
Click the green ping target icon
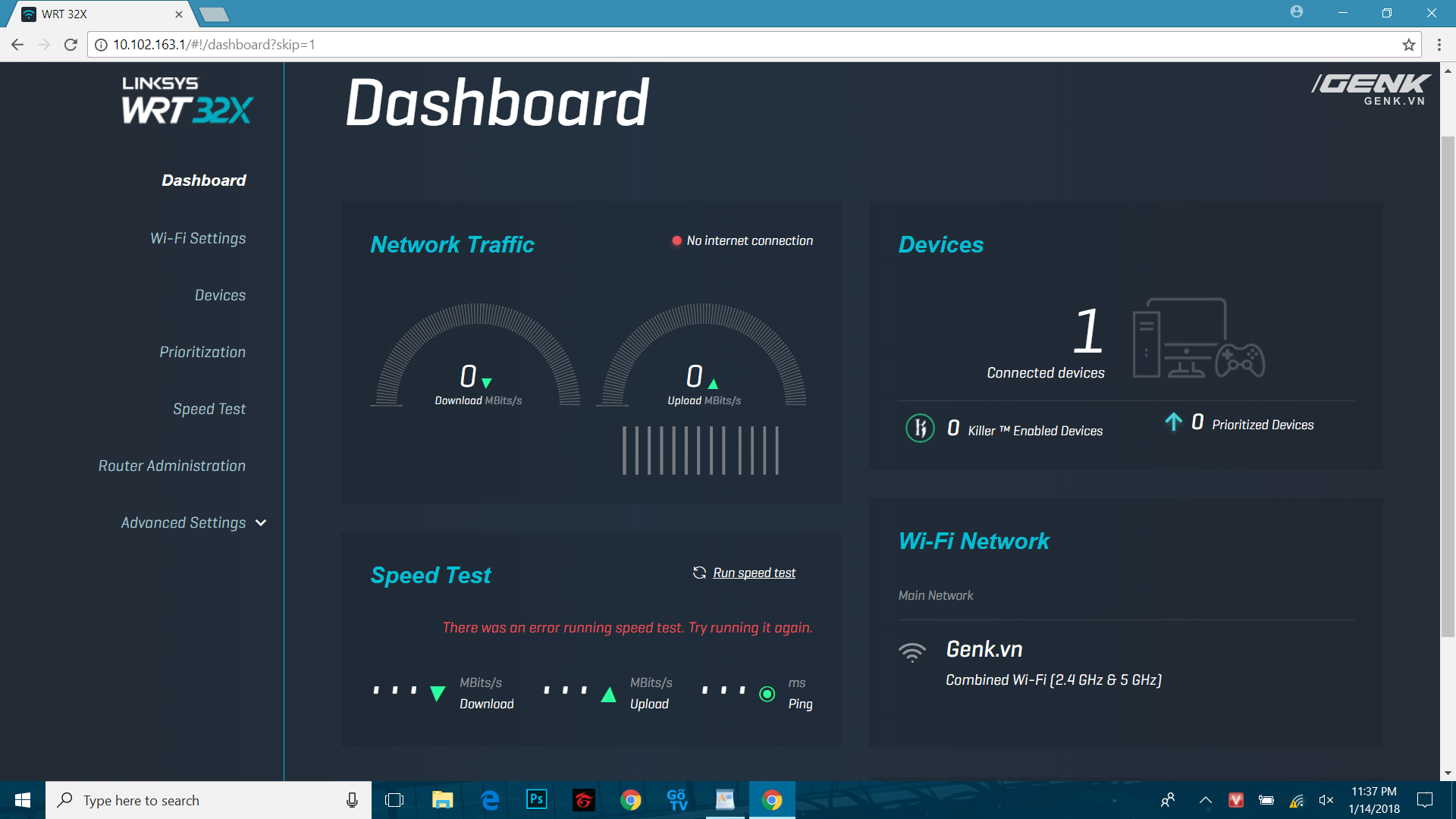[767, 694]
